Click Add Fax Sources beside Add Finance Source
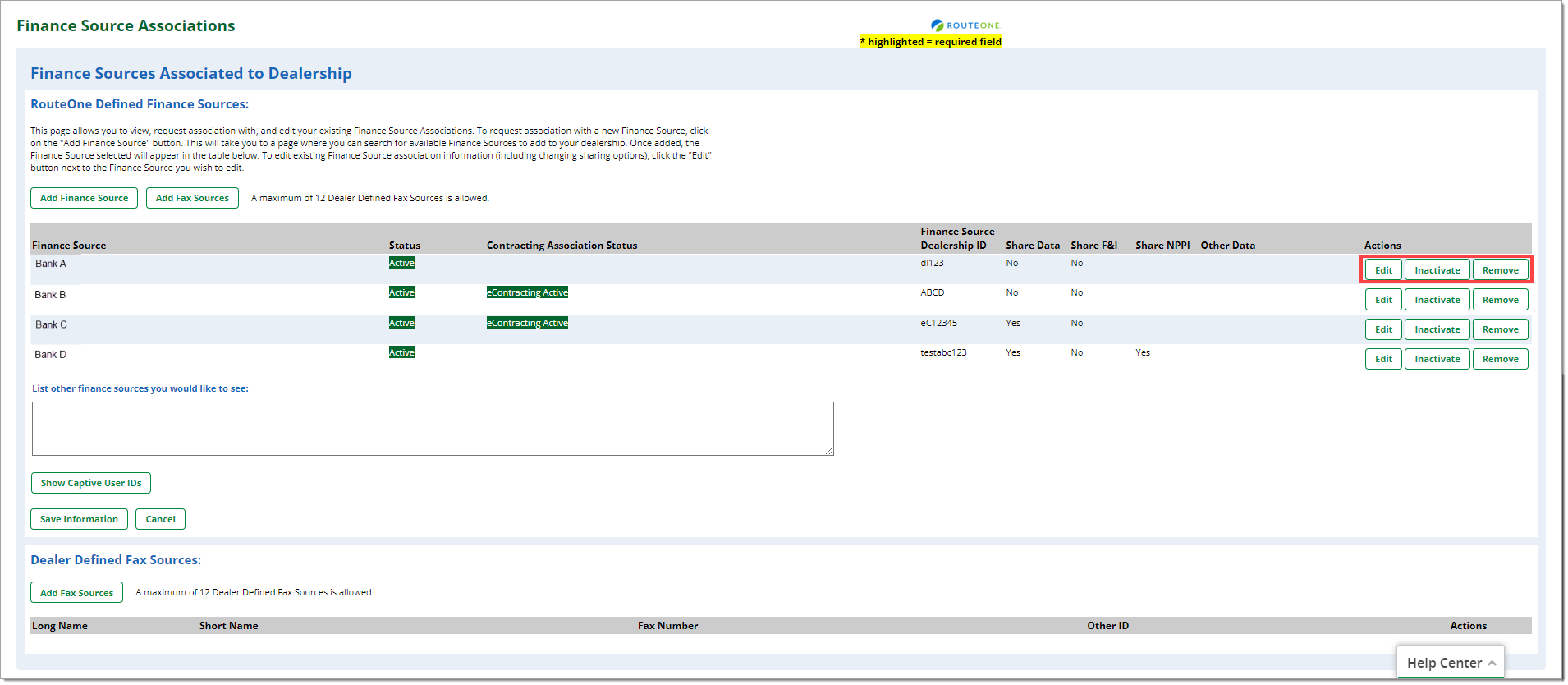Screen dimensions: 1568x685 point(192,198)
